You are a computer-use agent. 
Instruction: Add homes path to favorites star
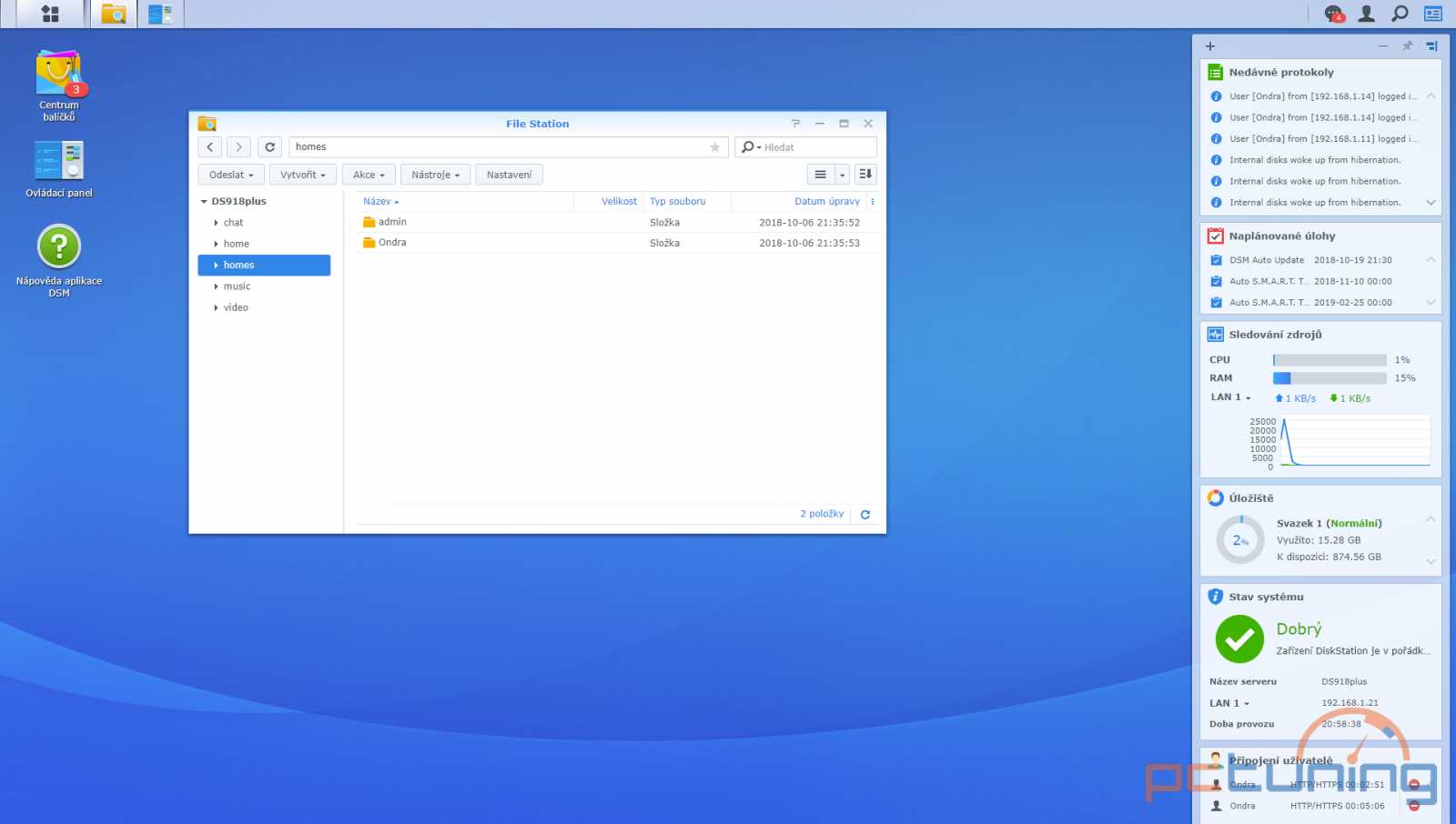[x=715, y=147]
